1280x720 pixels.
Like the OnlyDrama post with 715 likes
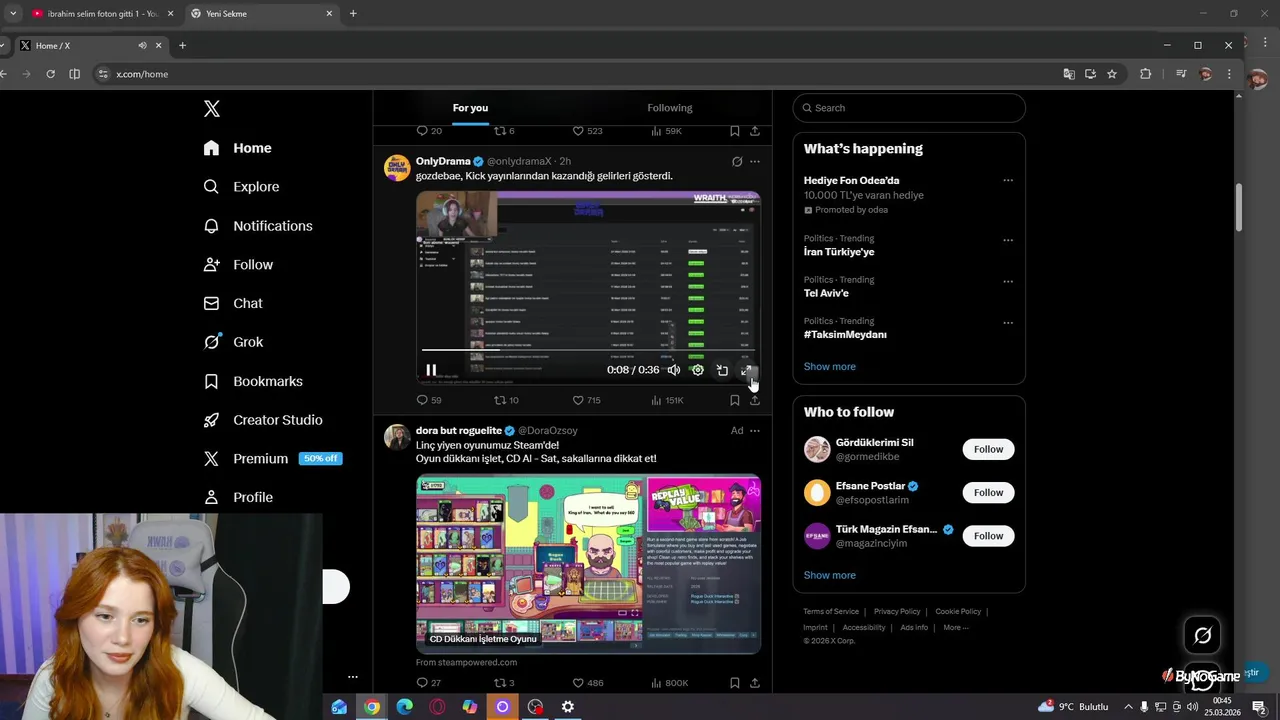(x=586, y=400)
